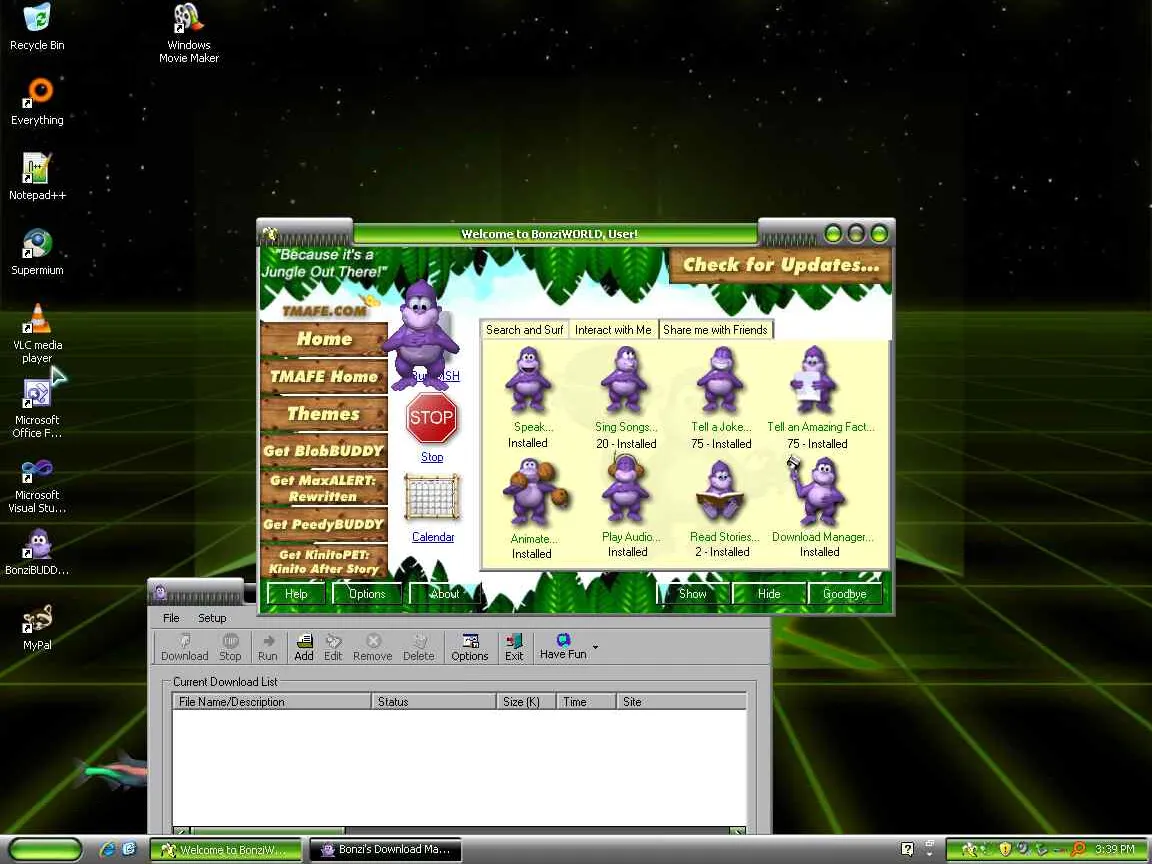Viewport: 1152px width, 864px height.
Task: Open the MyPal desktop icon
Action: 37,627
